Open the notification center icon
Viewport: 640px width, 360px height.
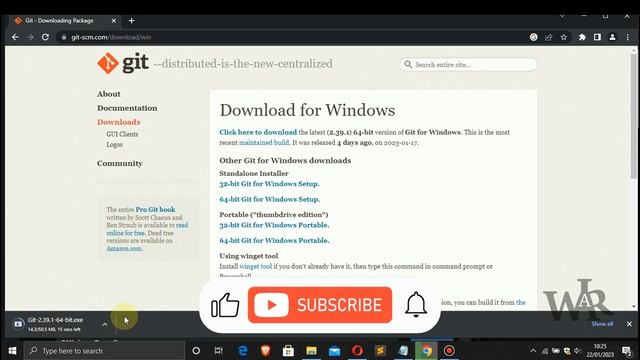coord(627,351)
